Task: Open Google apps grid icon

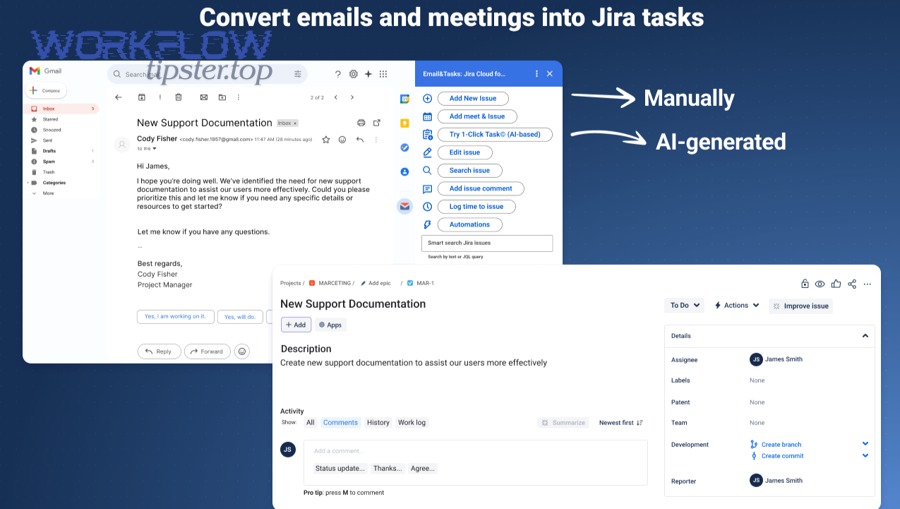Action: tap(383, 74)
